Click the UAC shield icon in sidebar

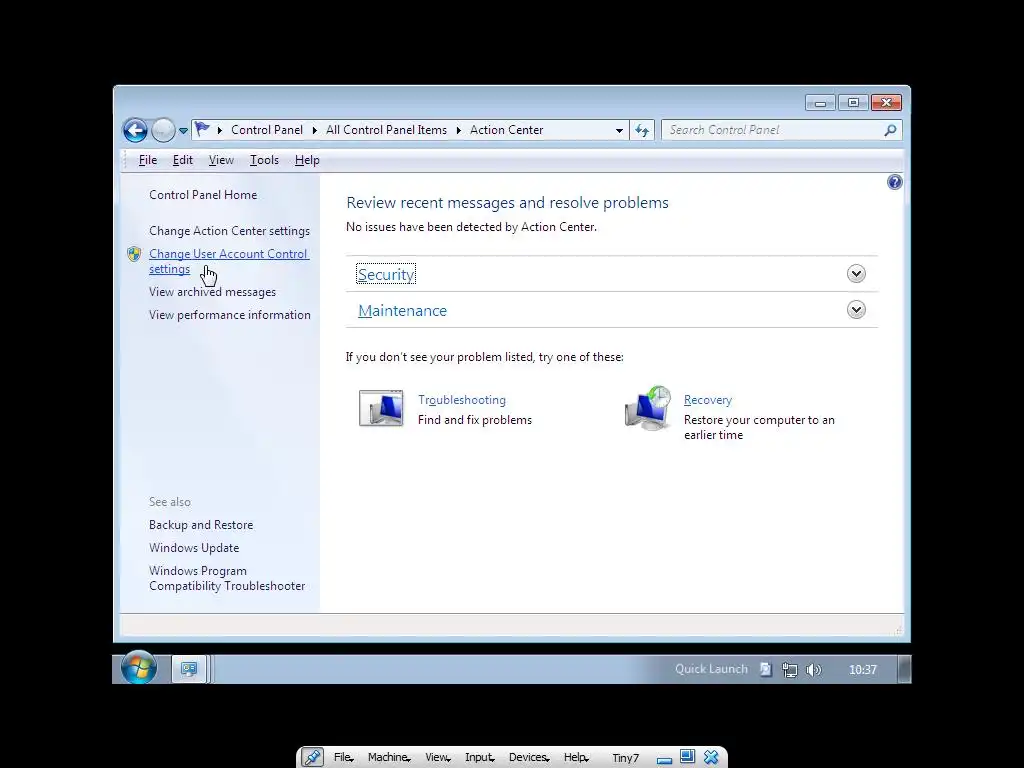coord(135,254)
